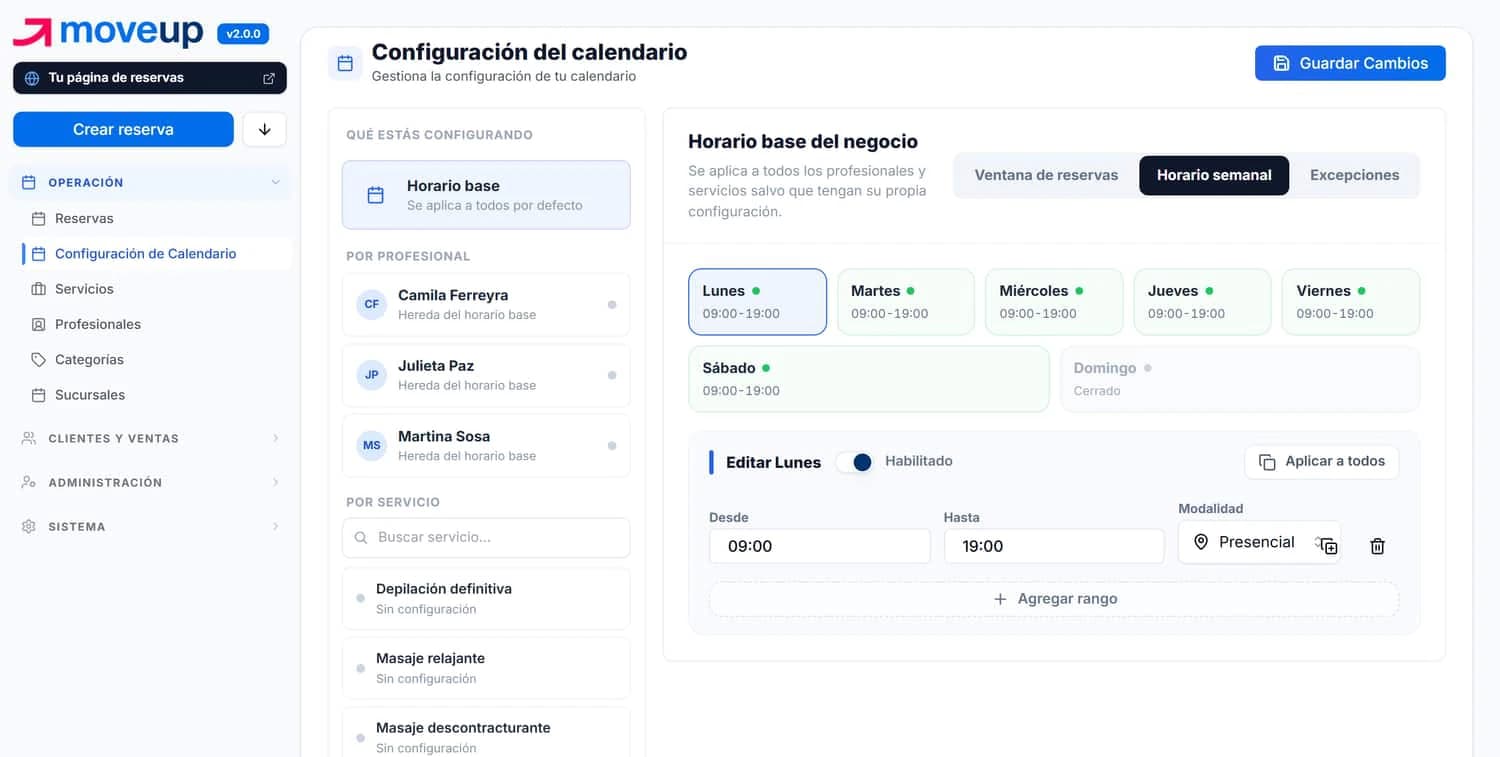Open the Modalidad Presencial dropdown
Viewport: 1500px width, 757px height.
pos(1258,542)
